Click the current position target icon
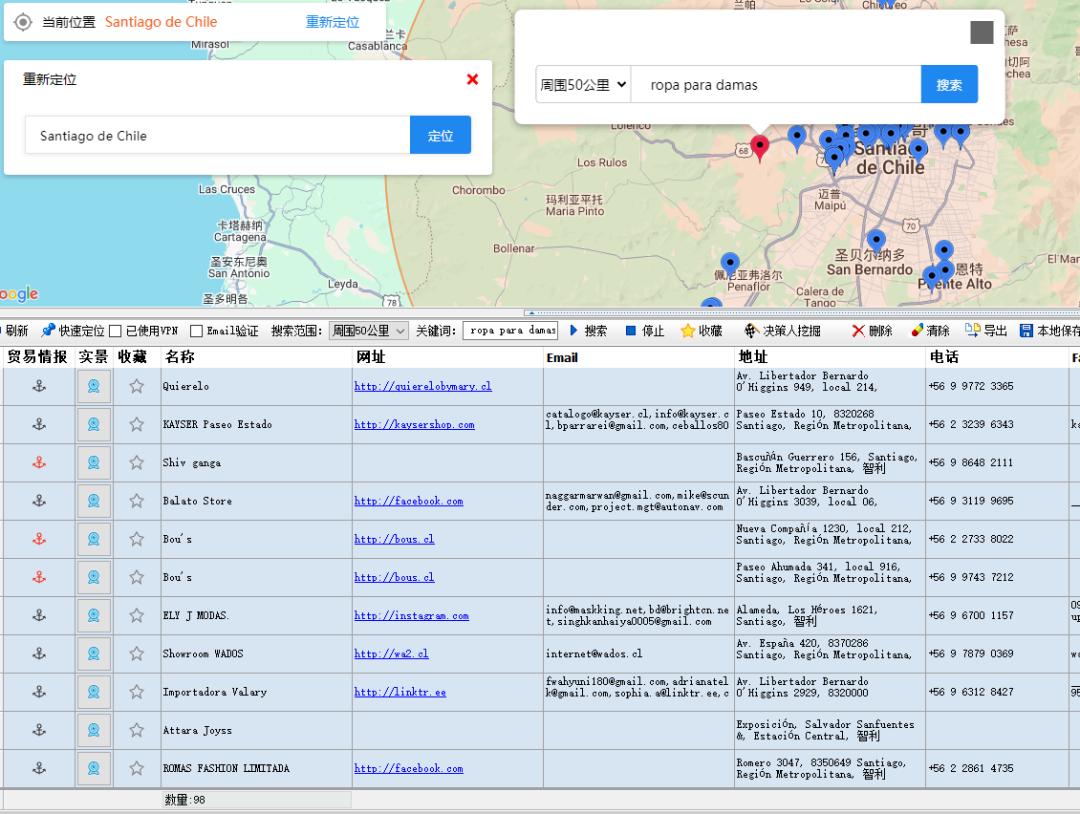 pyautogui.click(x=23, y=22)
